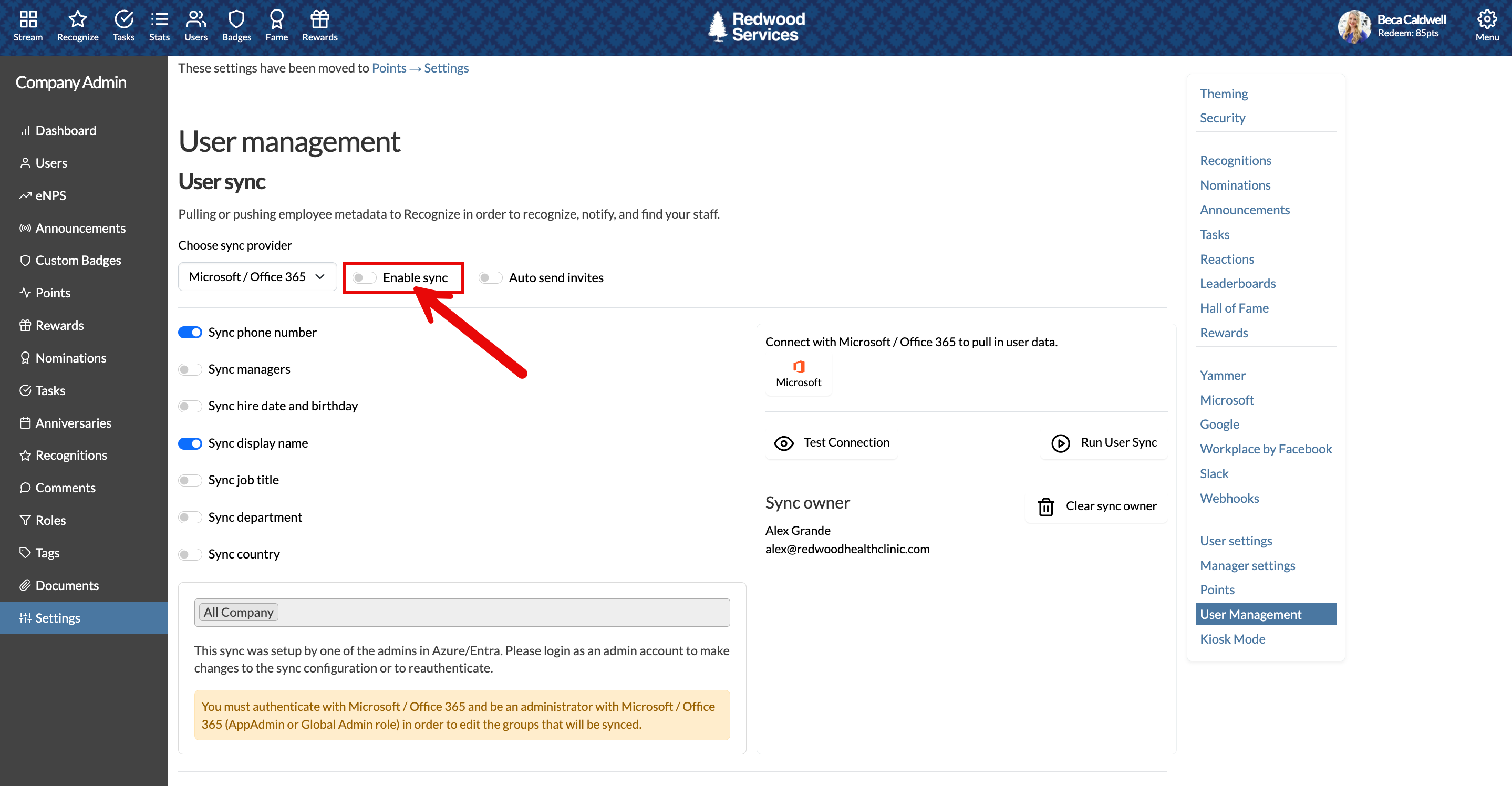Open Theming in the right settings panel
1512x786 pixels.
click(1223, 94)
